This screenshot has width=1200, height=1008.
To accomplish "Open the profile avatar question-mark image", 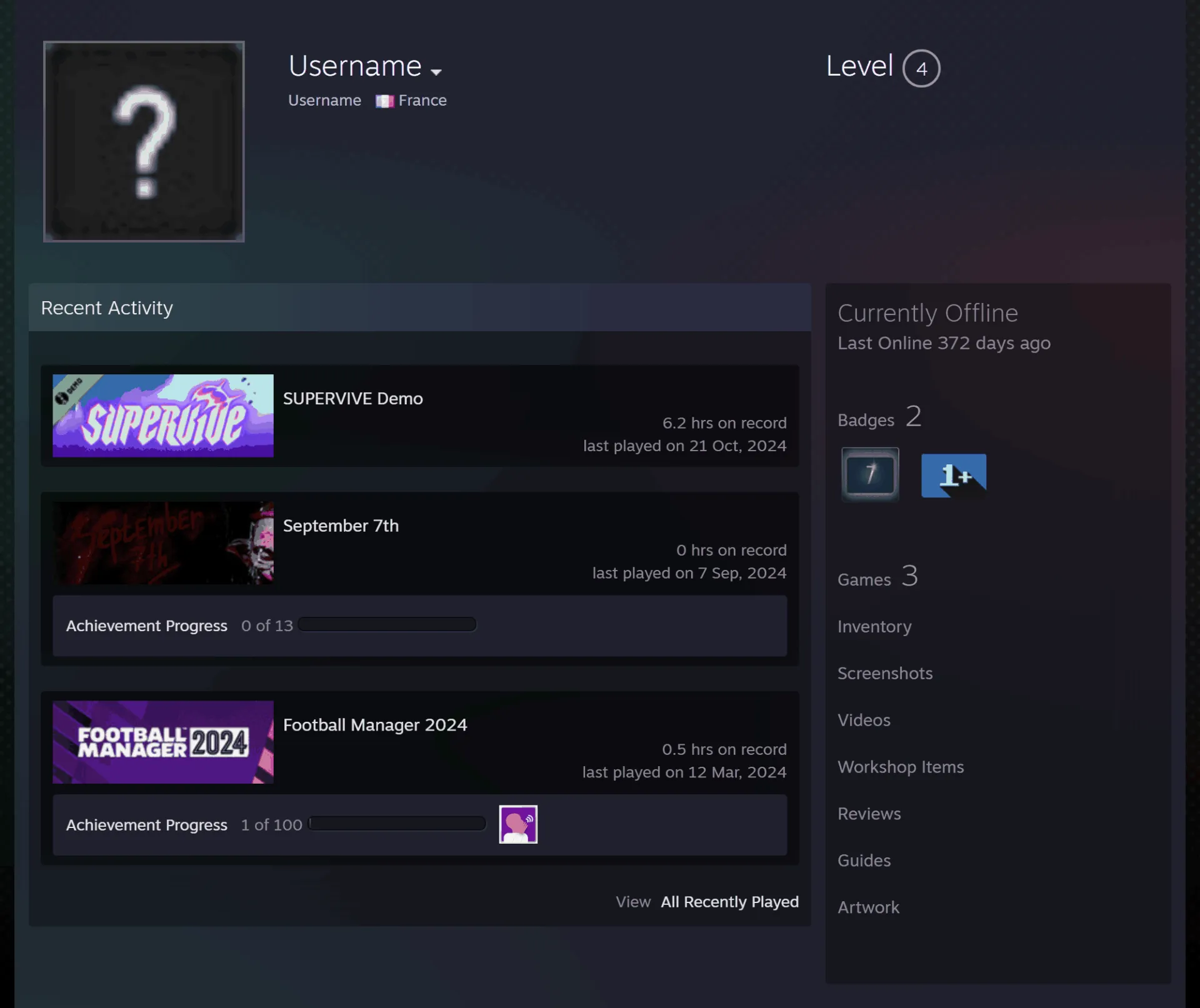I will click(x=144, y=141).
